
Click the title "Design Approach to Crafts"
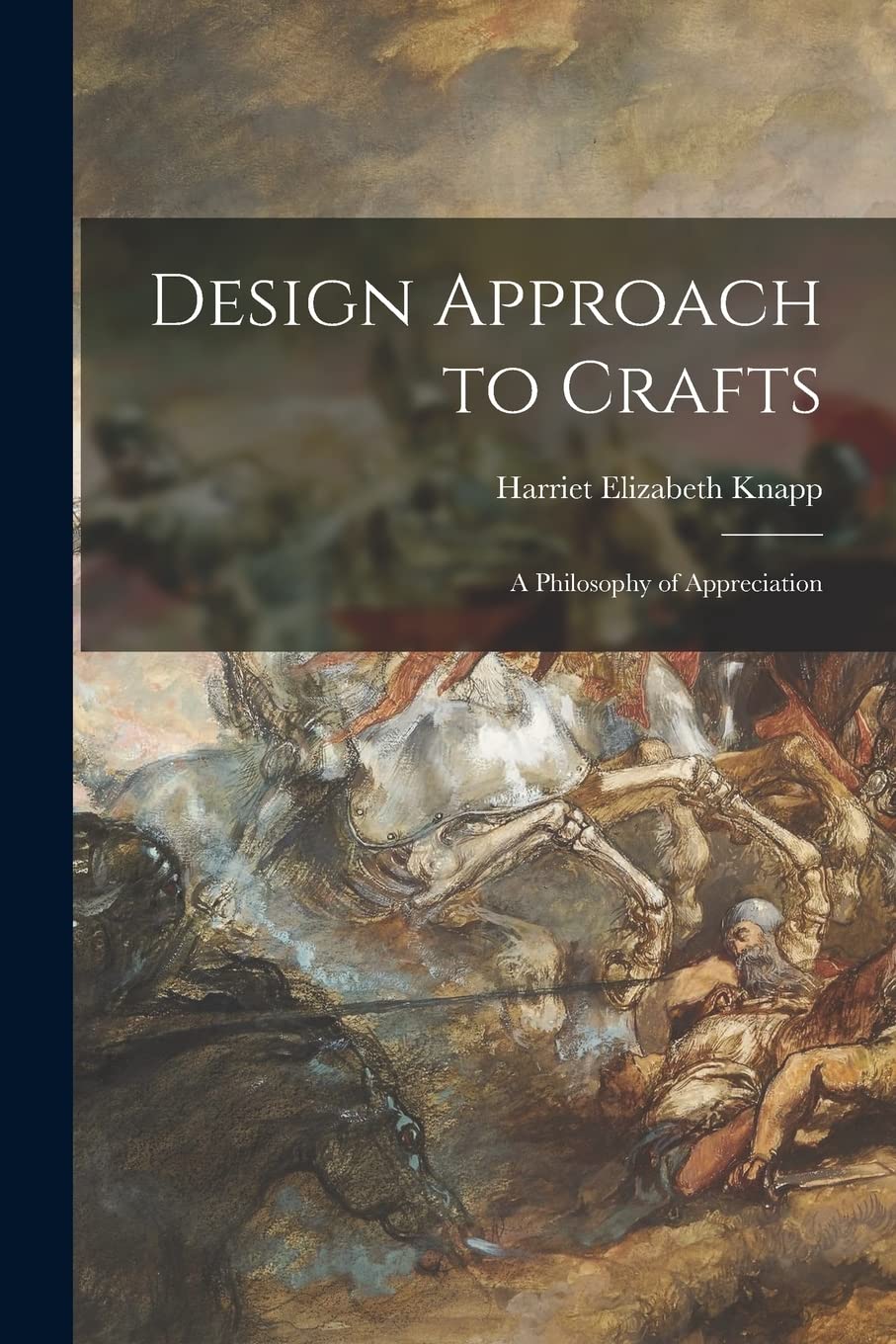(x=486, y=346)
